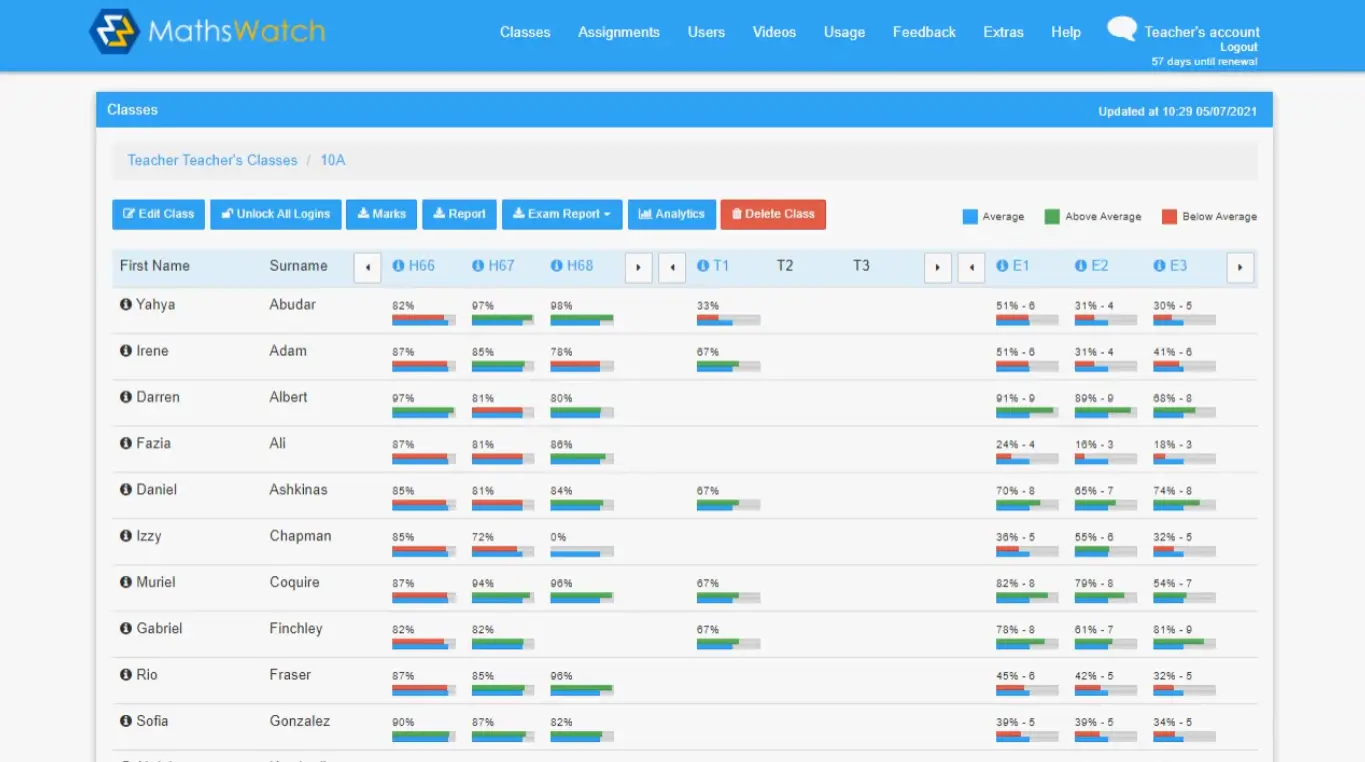The height and width of the screenshot is (762, 1365).
Task: Open the Exam Report dropdown
Action: click(x=561, y=214)
